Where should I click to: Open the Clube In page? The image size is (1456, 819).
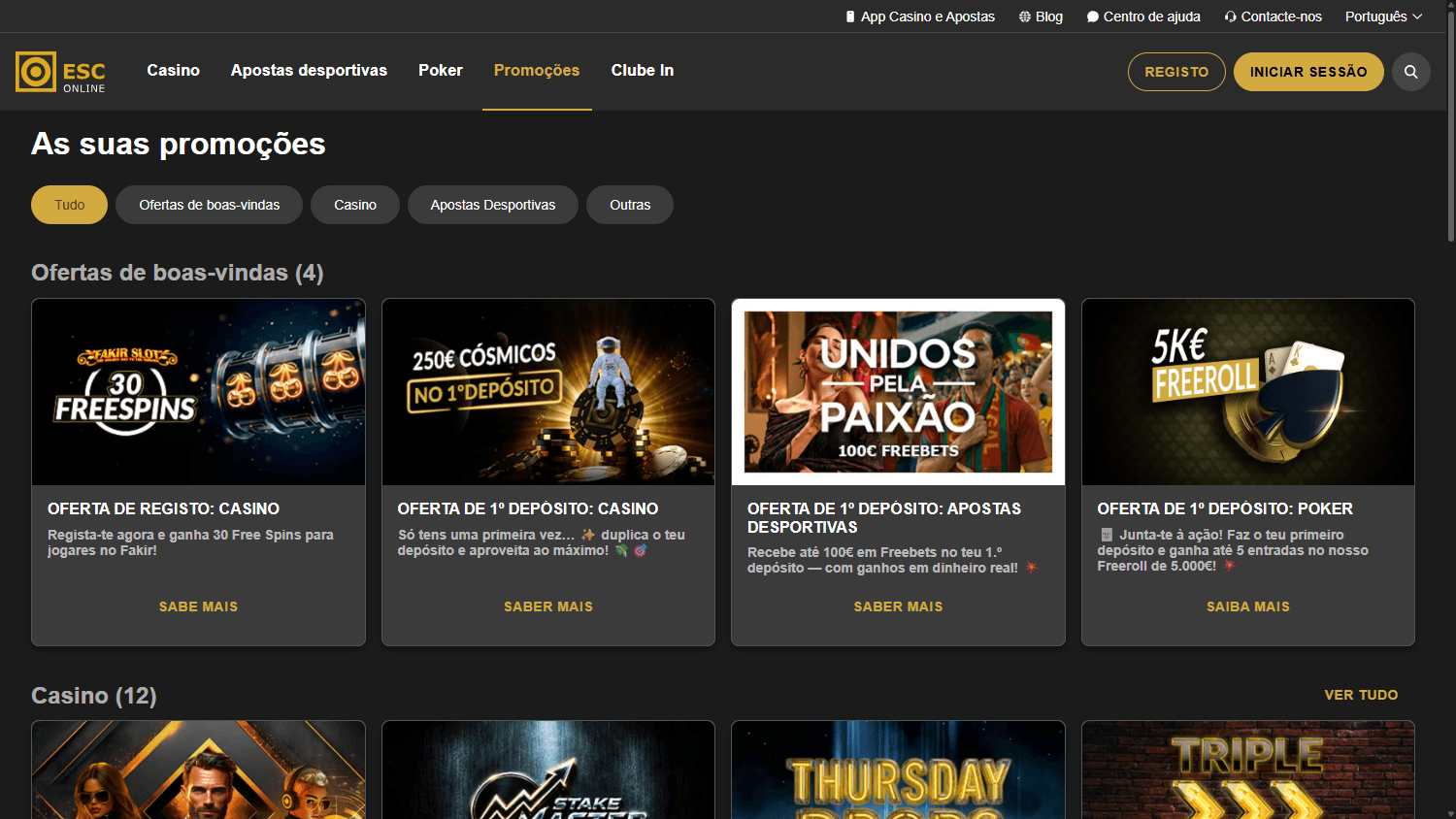(643, 70)
